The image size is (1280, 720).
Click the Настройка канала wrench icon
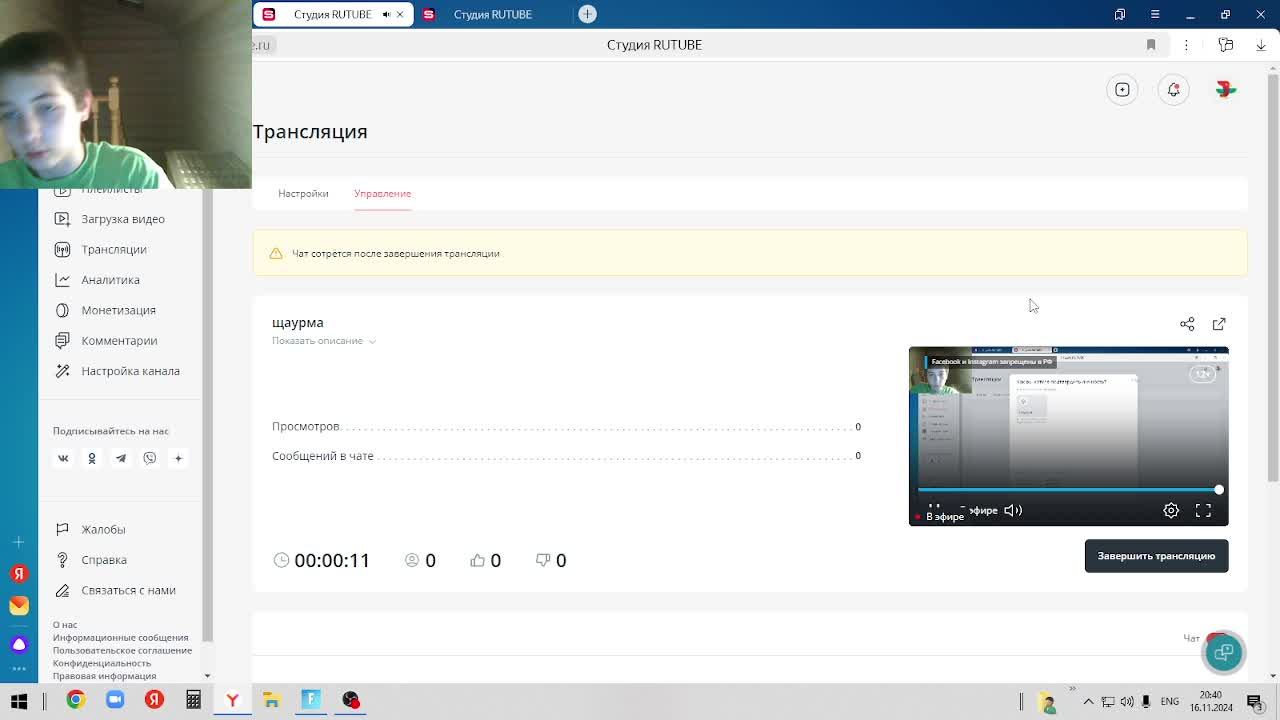tap(63, 371)
